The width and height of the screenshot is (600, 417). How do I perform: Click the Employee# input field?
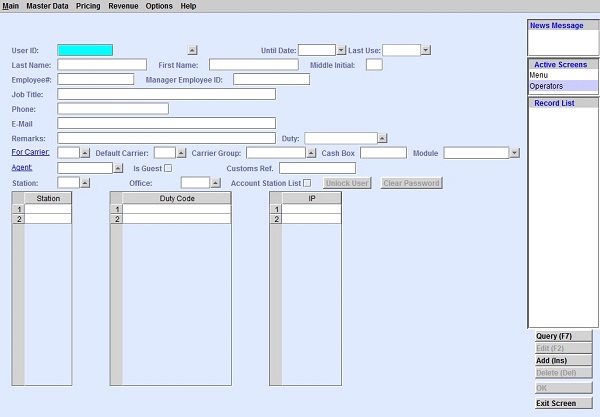pyautogui.click(x=96, y=79)
